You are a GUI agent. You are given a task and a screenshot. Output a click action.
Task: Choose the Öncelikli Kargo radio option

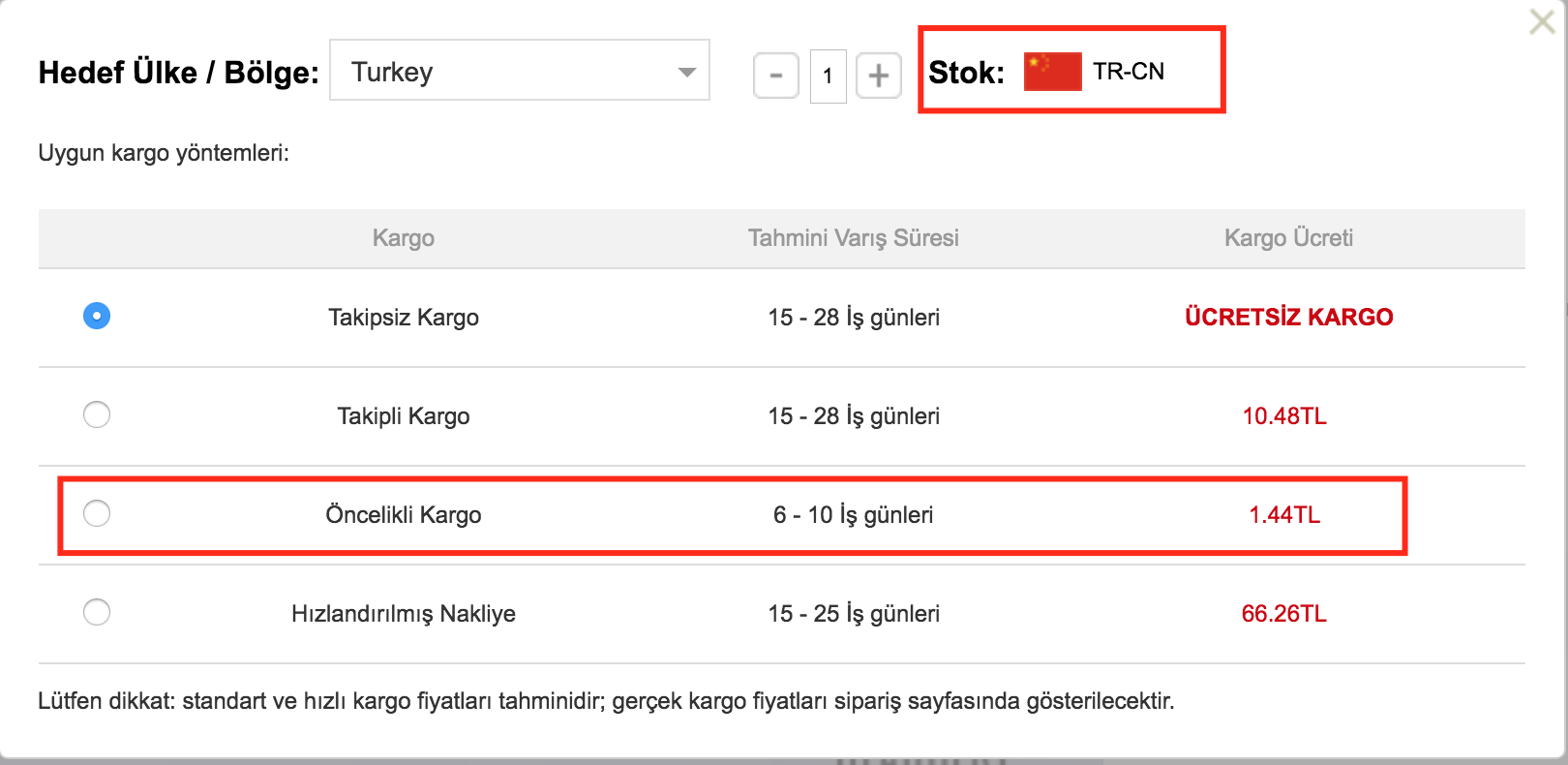(x=97, y=513)
